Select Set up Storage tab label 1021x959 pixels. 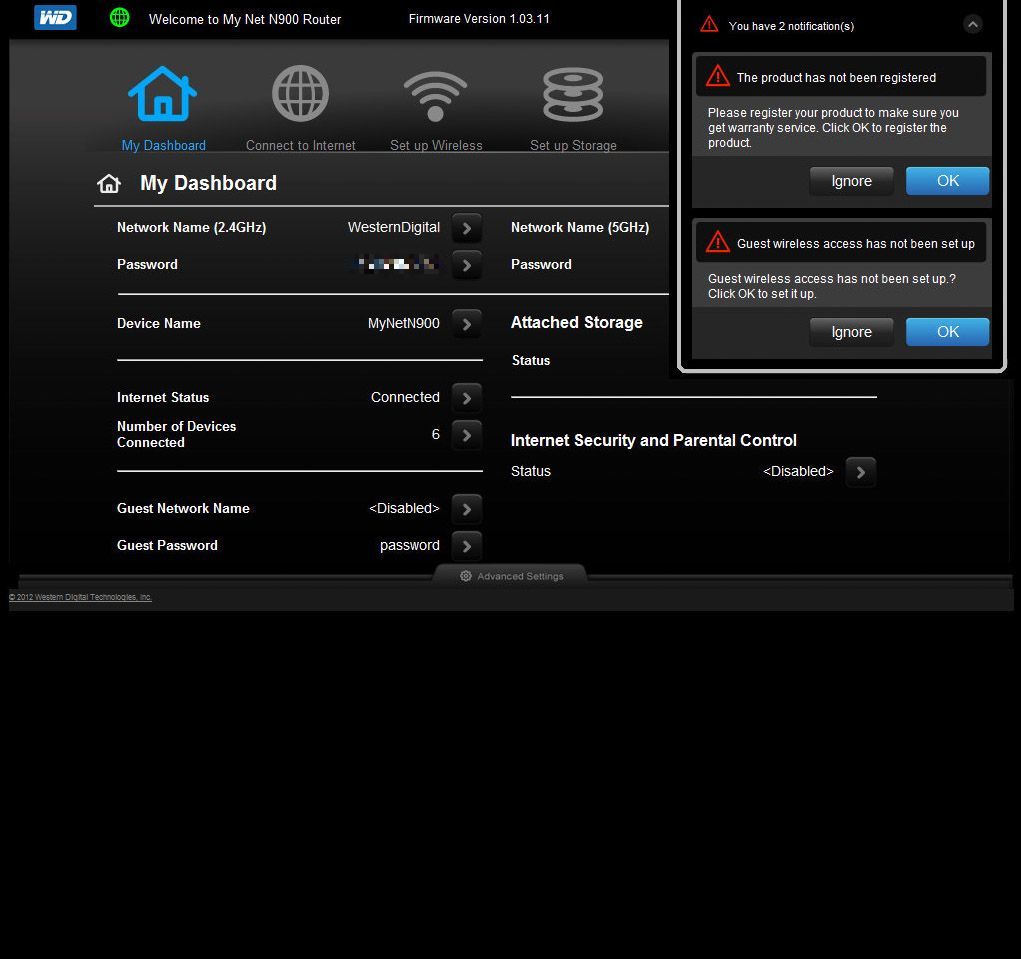coord(573,145)
